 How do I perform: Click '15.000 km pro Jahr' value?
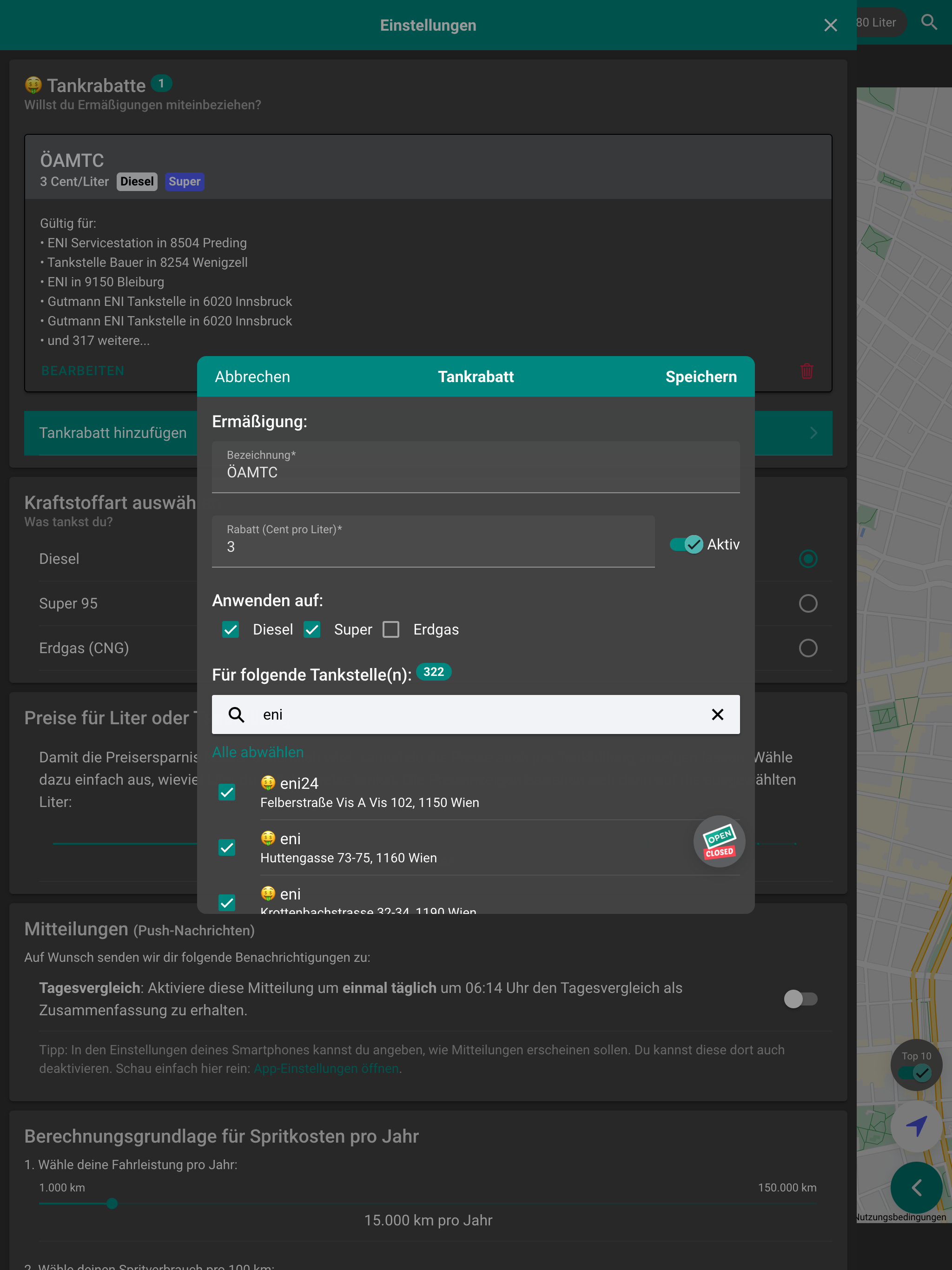428,1220
